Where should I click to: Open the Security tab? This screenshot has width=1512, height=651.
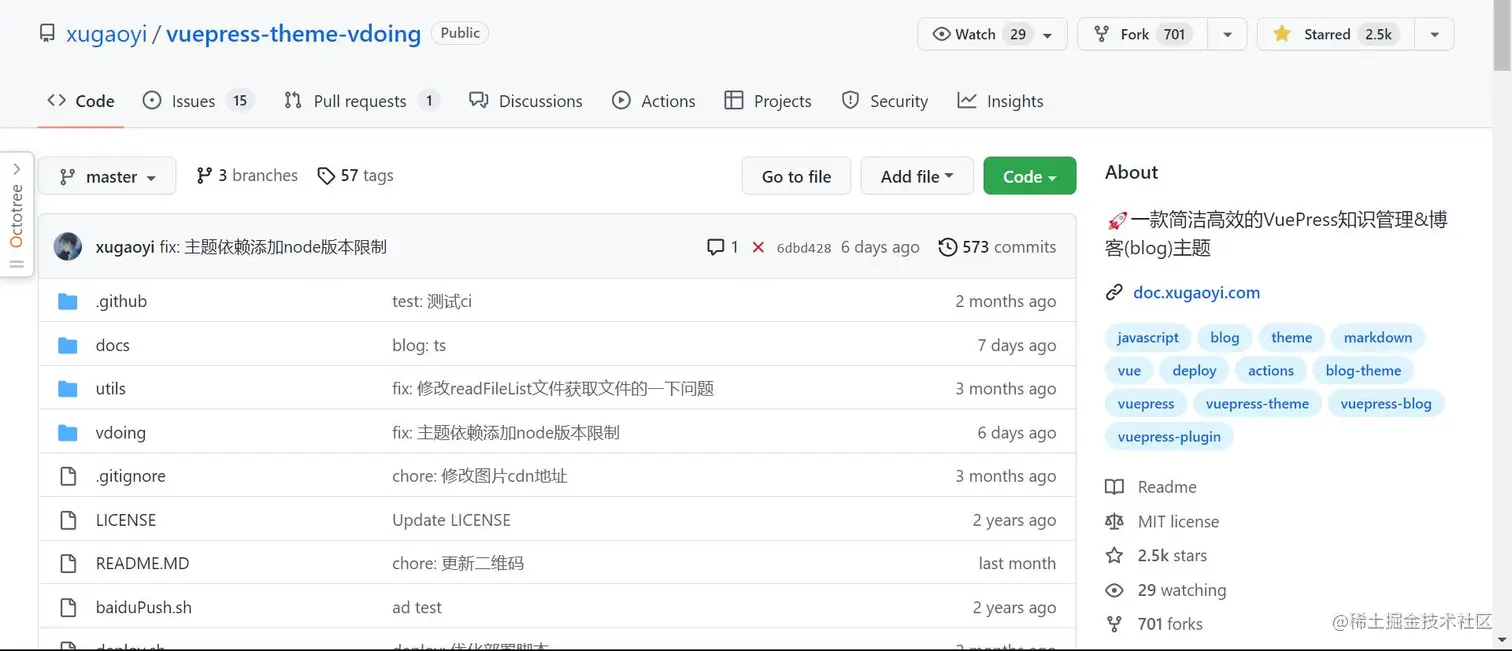tap(885, 101)
